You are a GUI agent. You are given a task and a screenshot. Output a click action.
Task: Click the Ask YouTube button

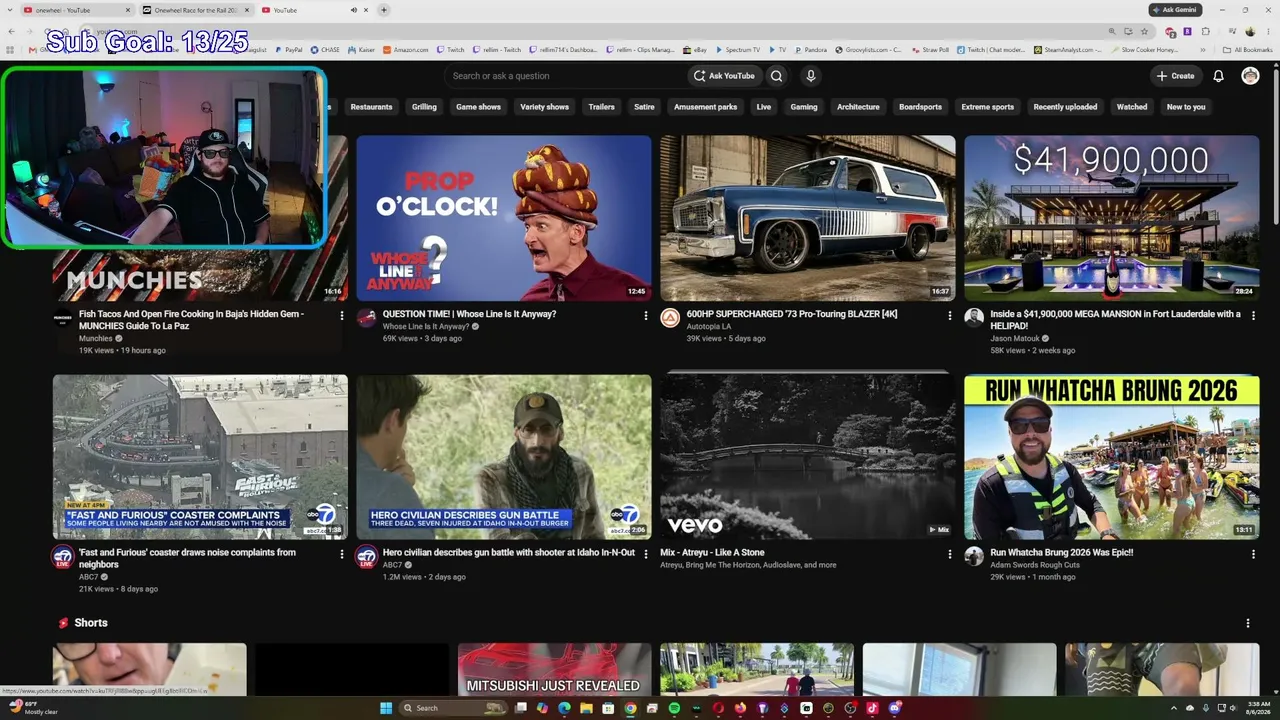click(x=725, y=76)
